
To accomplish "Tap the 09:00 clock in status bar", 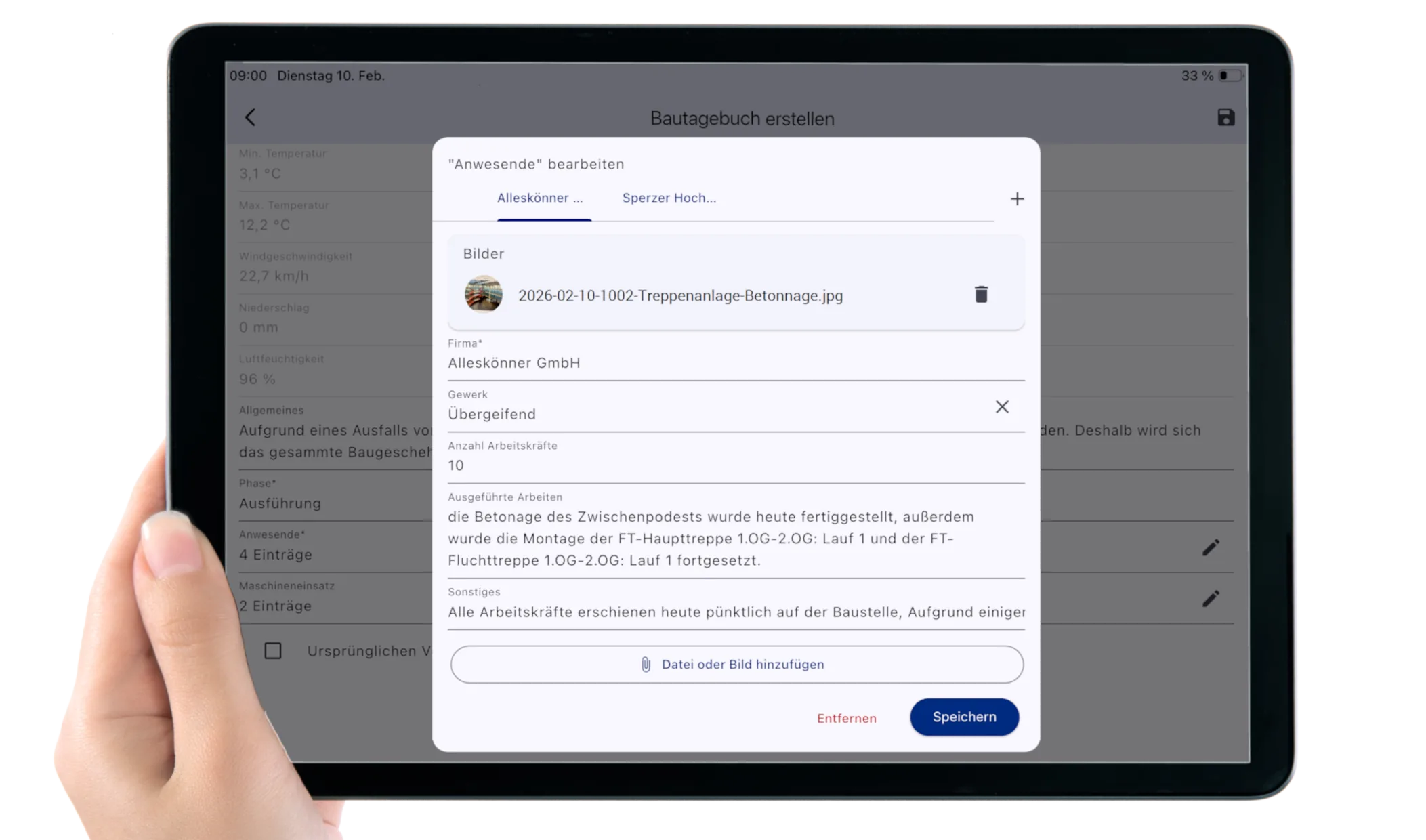I will 248,76.
